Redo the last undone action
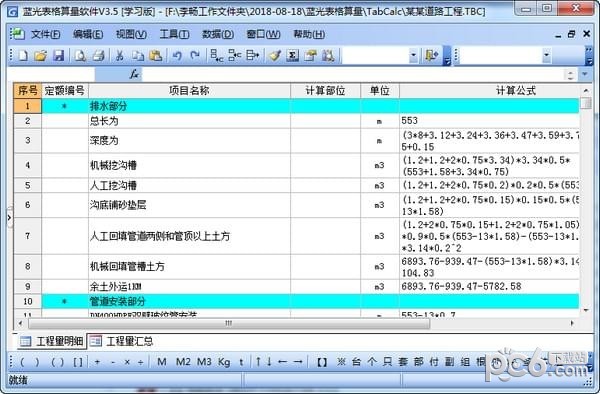Viewport: 600px width, 394px height. [195, 56]
